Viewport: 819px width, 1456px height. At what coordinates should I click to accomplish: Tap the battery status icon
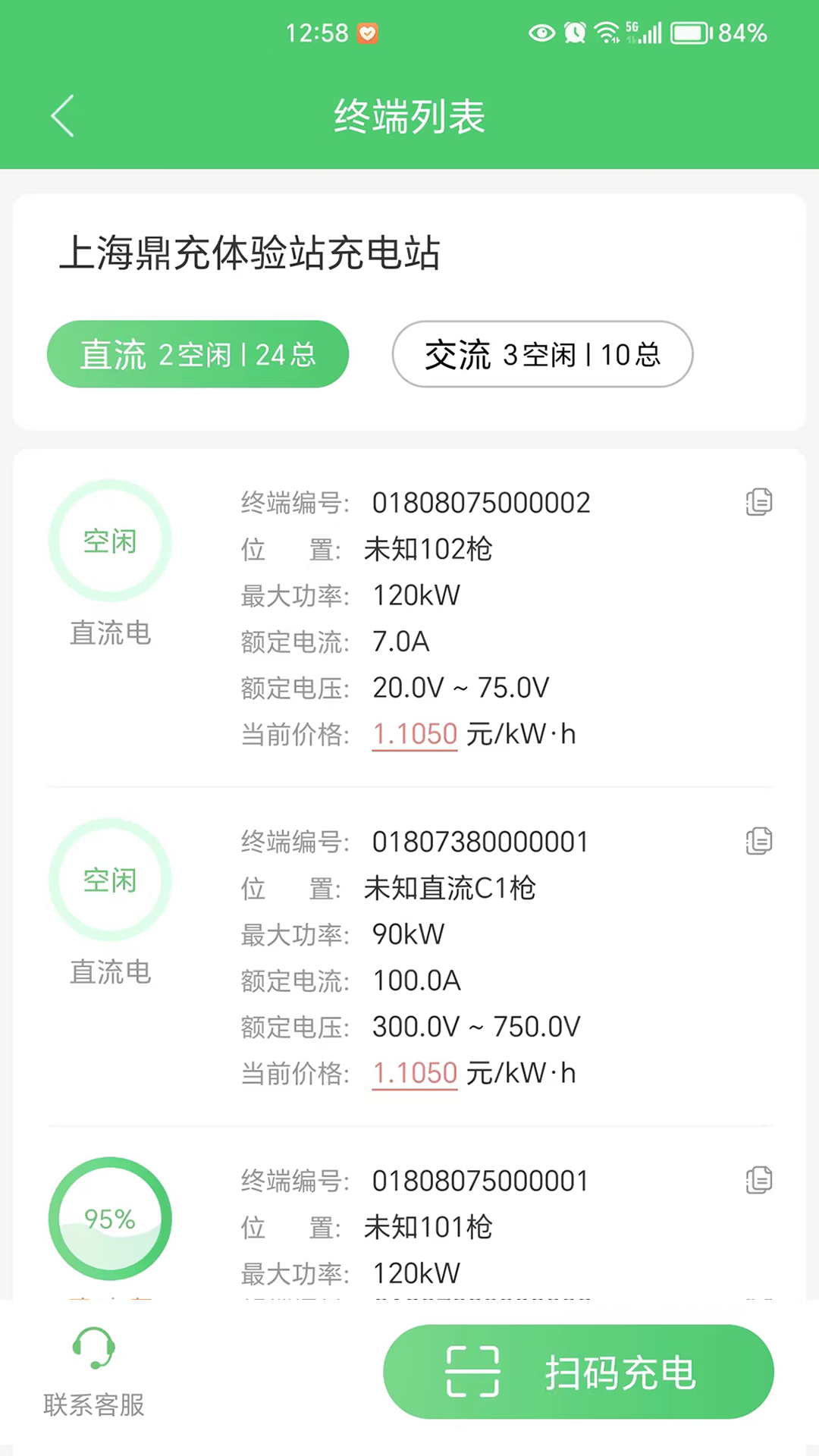[x=690, y=33]
